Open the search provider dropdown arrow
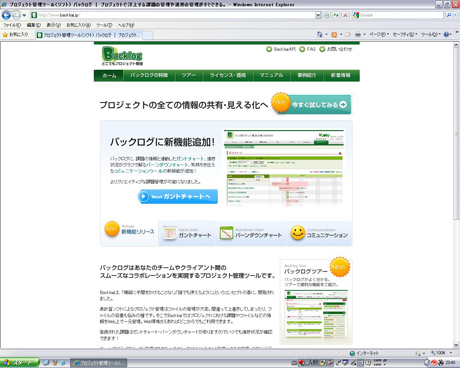 455,15
